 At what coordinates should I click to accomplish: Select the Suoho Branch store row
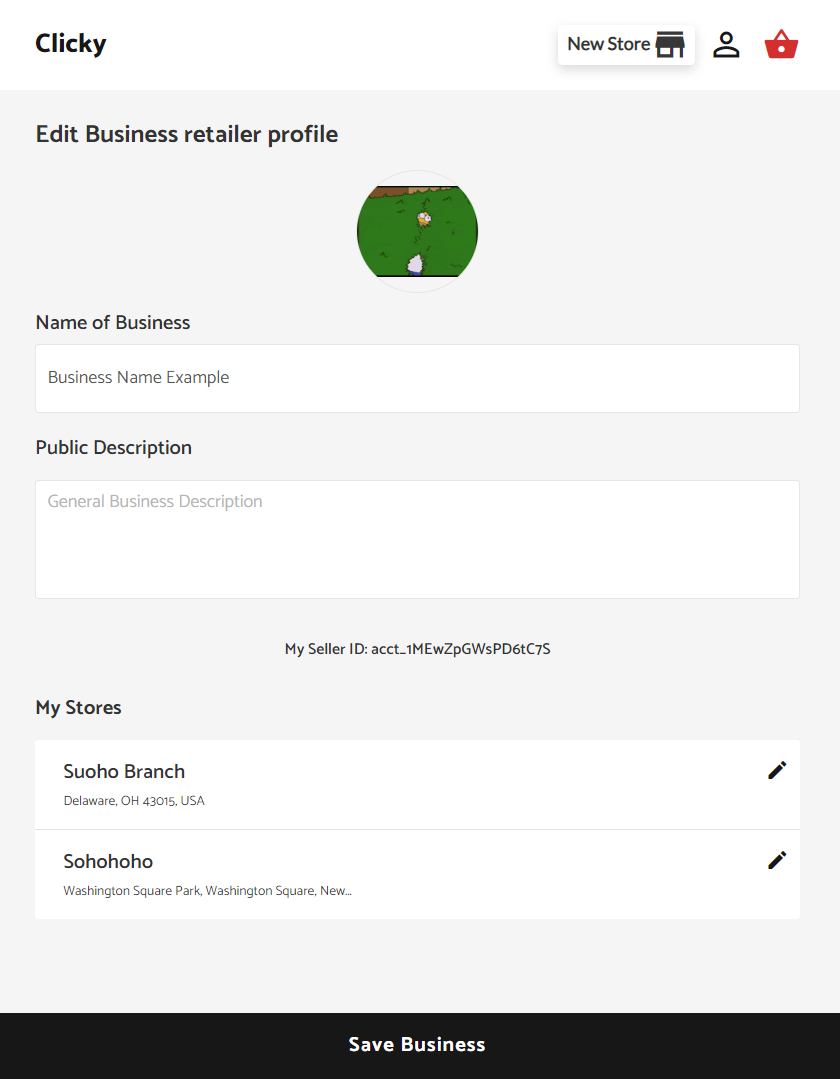click(x=418, y=784)
